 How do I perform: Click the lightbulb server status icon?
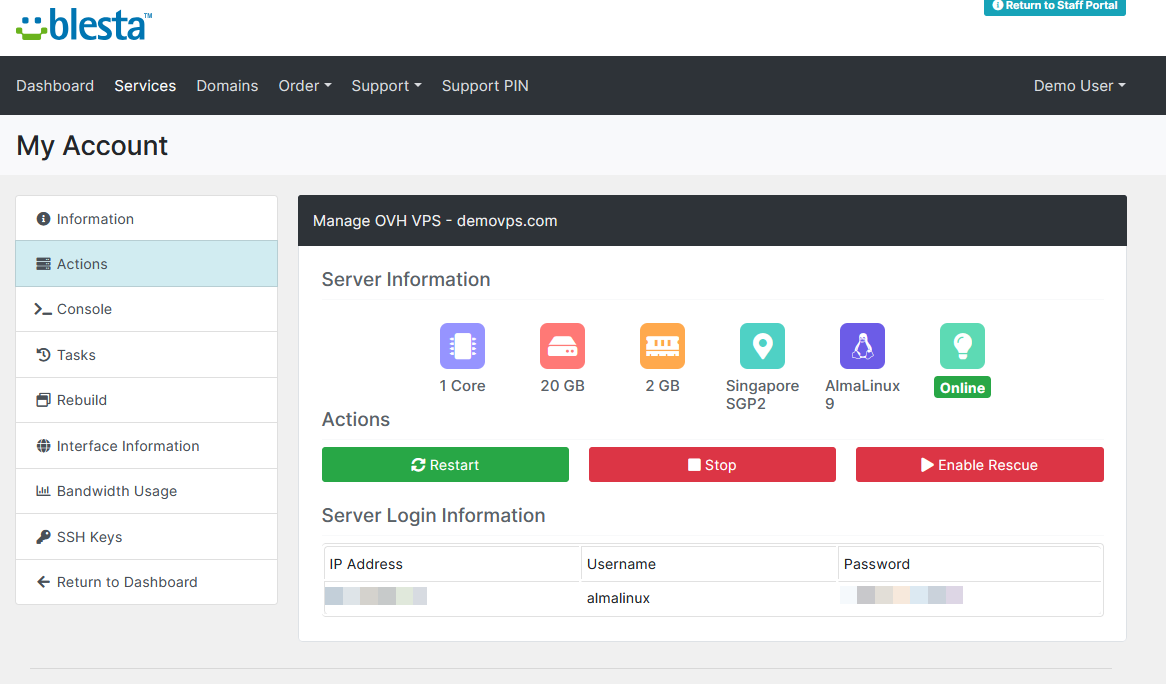(x=962, y=346)
